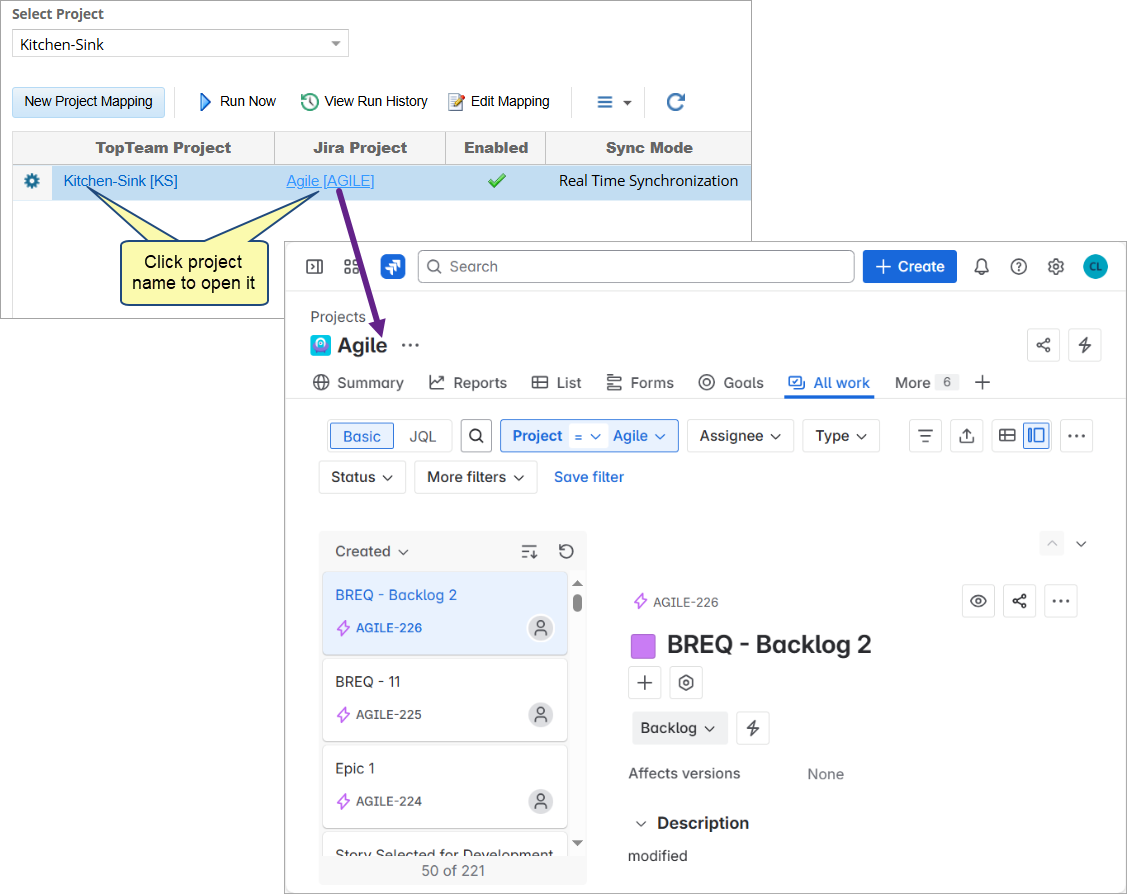Click the Jira notifications bell icon
The image size is (1127, 894).
pyautogui.click(x=981, y=266)
